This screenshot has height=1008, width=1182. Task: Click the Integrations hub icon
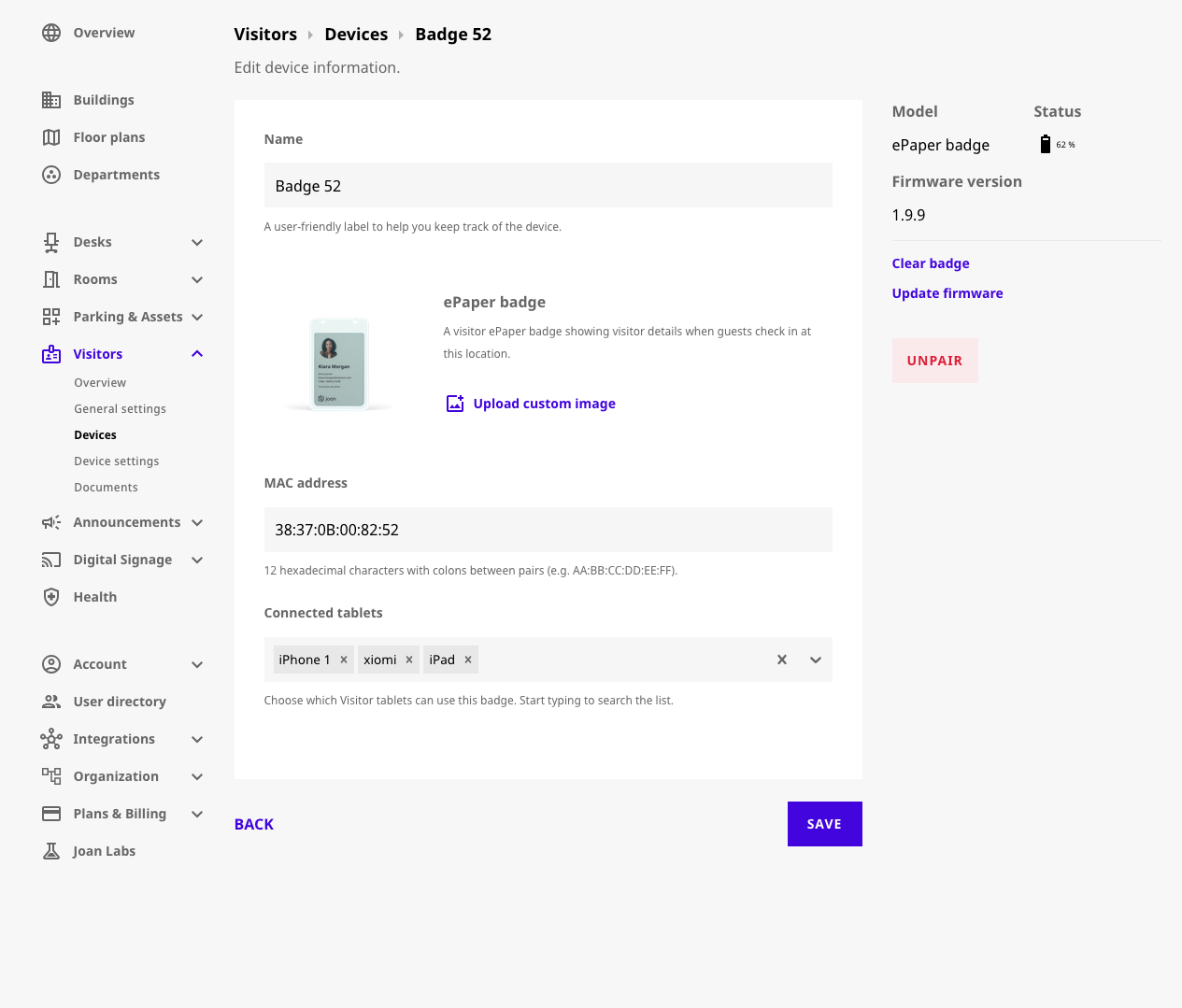[51, 739]
